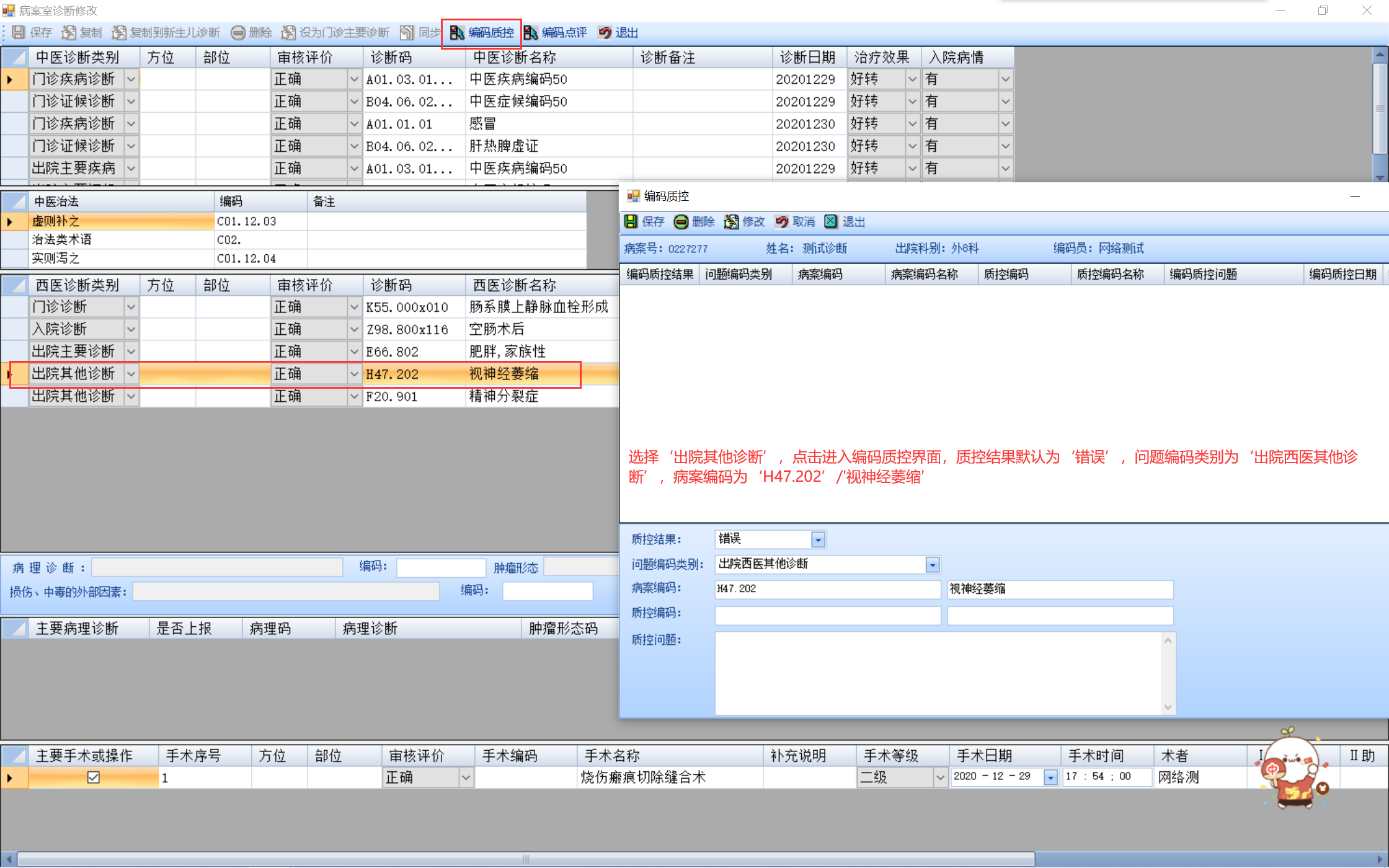Image resolution: width=1389 pixels, height=868 pixels.
Task: Expand 问题编码类别 dropdown
Action: pyautogui.click(x=932, y=565)
